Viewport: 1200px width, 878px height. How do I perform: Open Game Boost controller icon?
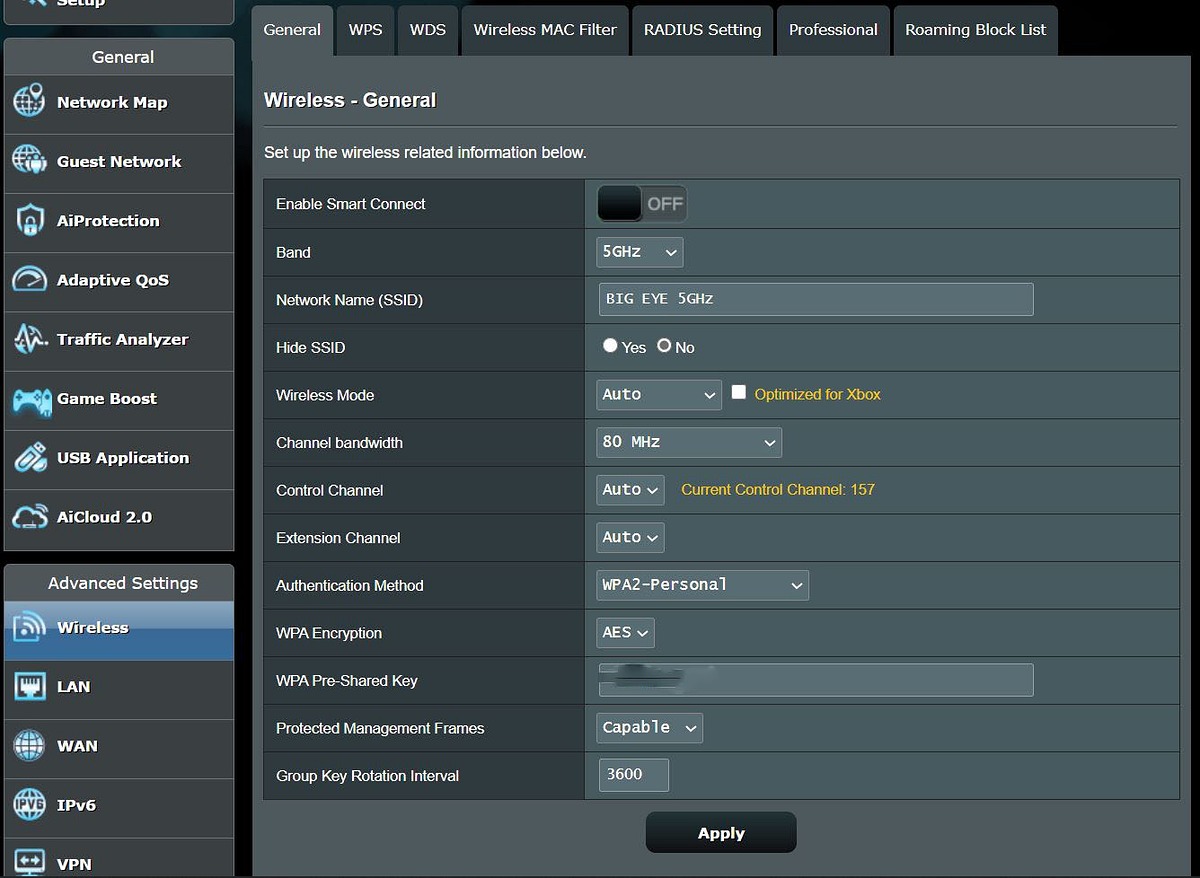[x=29, y=399]
